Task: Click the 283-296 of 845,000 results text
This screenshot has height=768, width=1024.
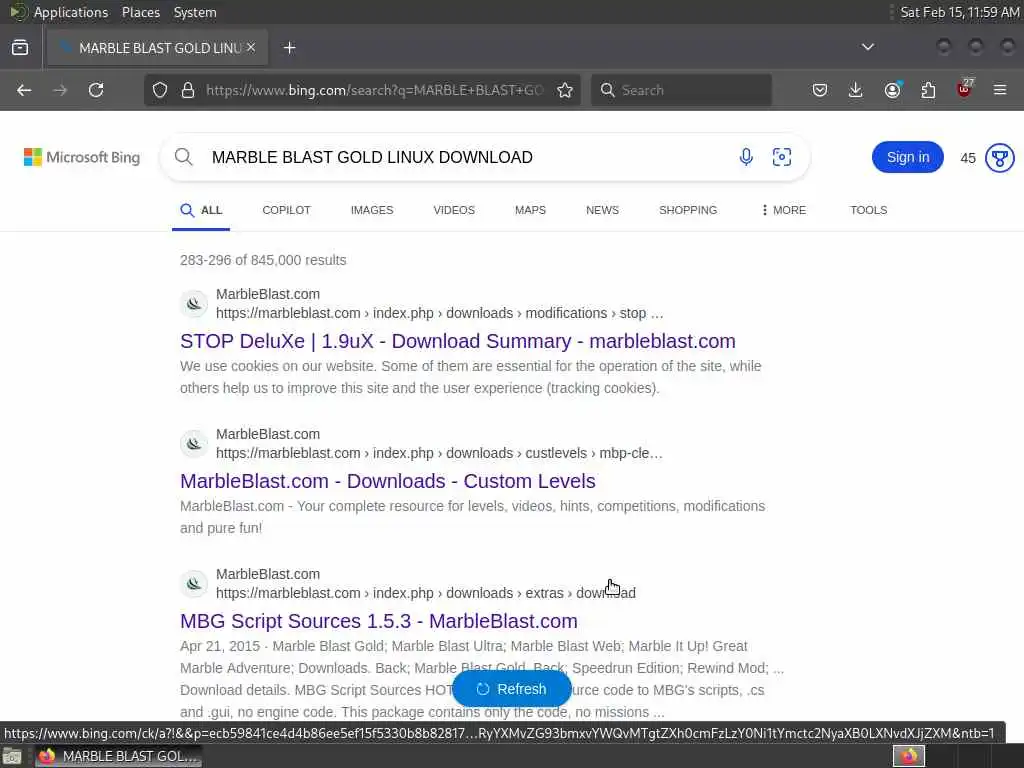Action: (x=263, y=260)
